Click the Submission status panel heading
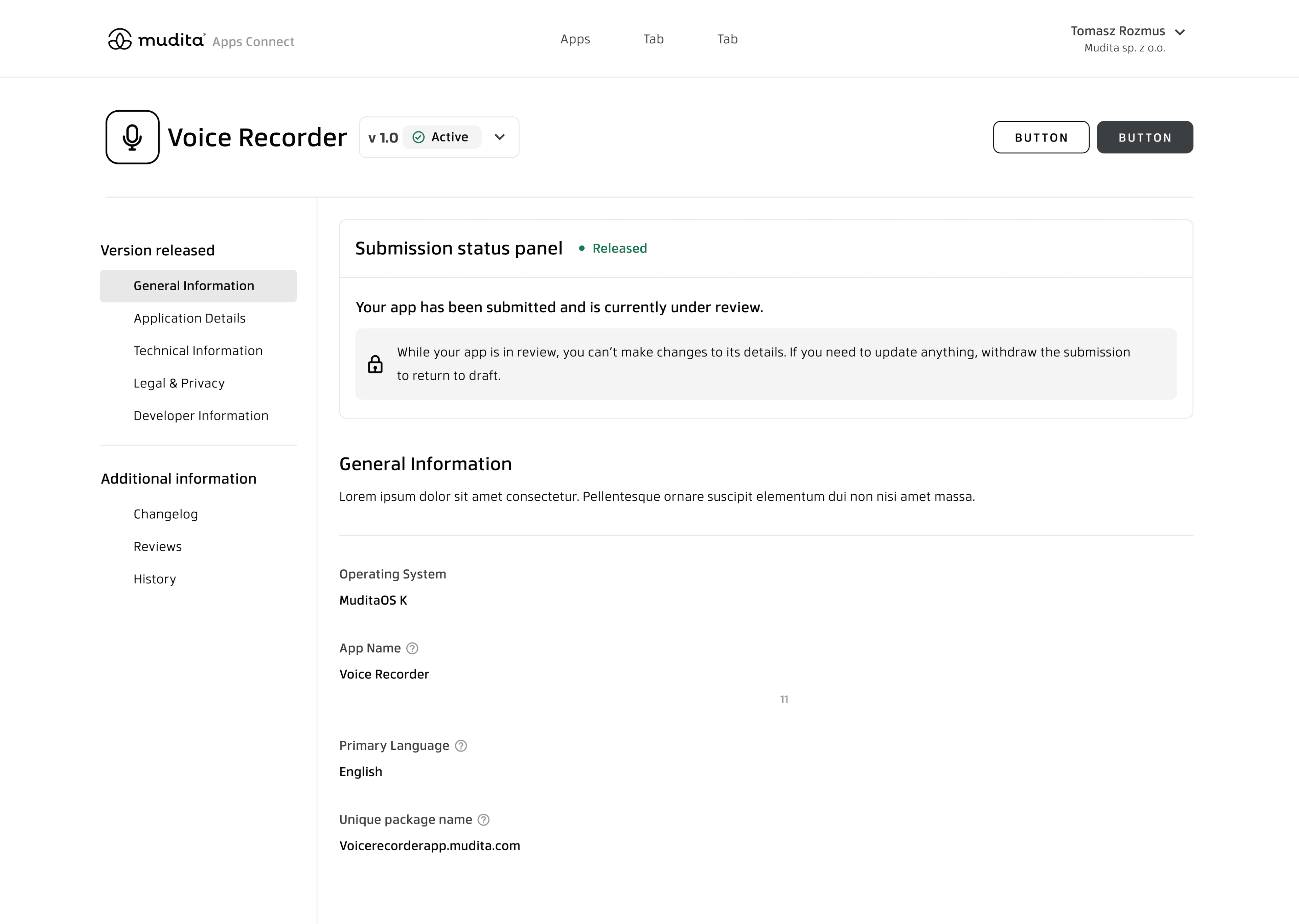Image resolution: width=1299 pixels, height=924 pixels. click(x=458, y=249)
